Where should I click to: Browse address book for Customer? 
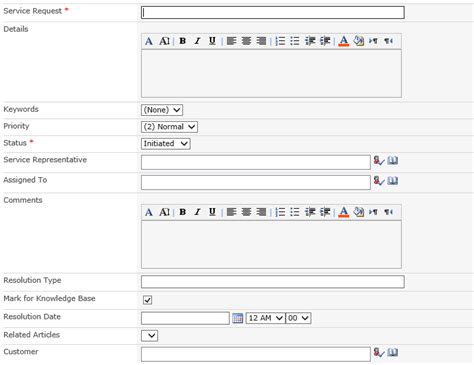[x=393, y=352]
